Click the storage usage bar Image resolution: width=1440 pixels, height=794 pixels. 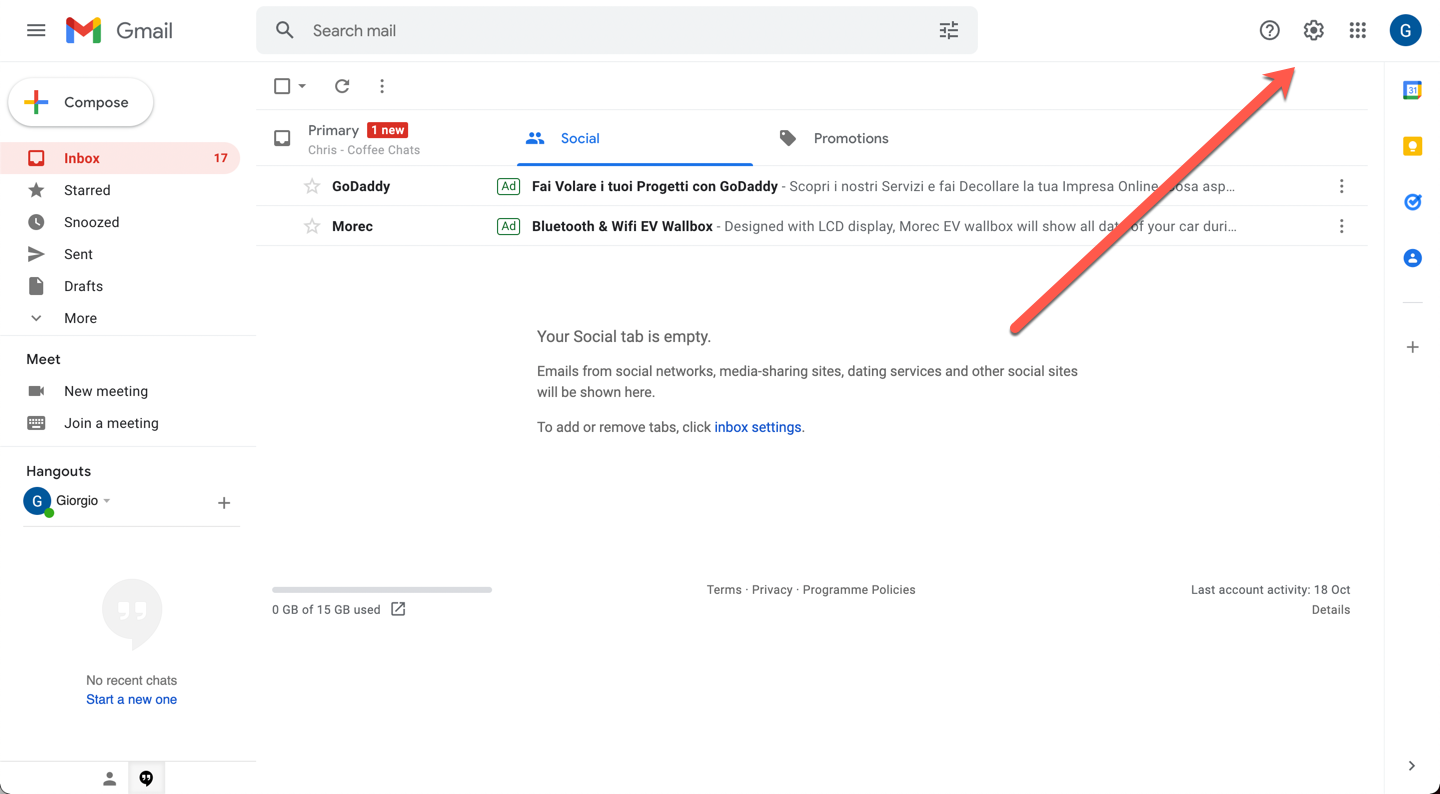(382, 590)
